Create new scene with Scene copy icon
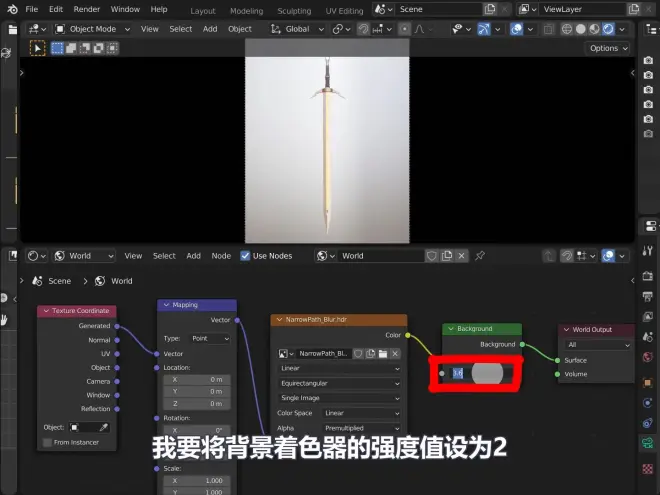The width and height of the screenshot is (660, 495). click(x=490, y=9)
